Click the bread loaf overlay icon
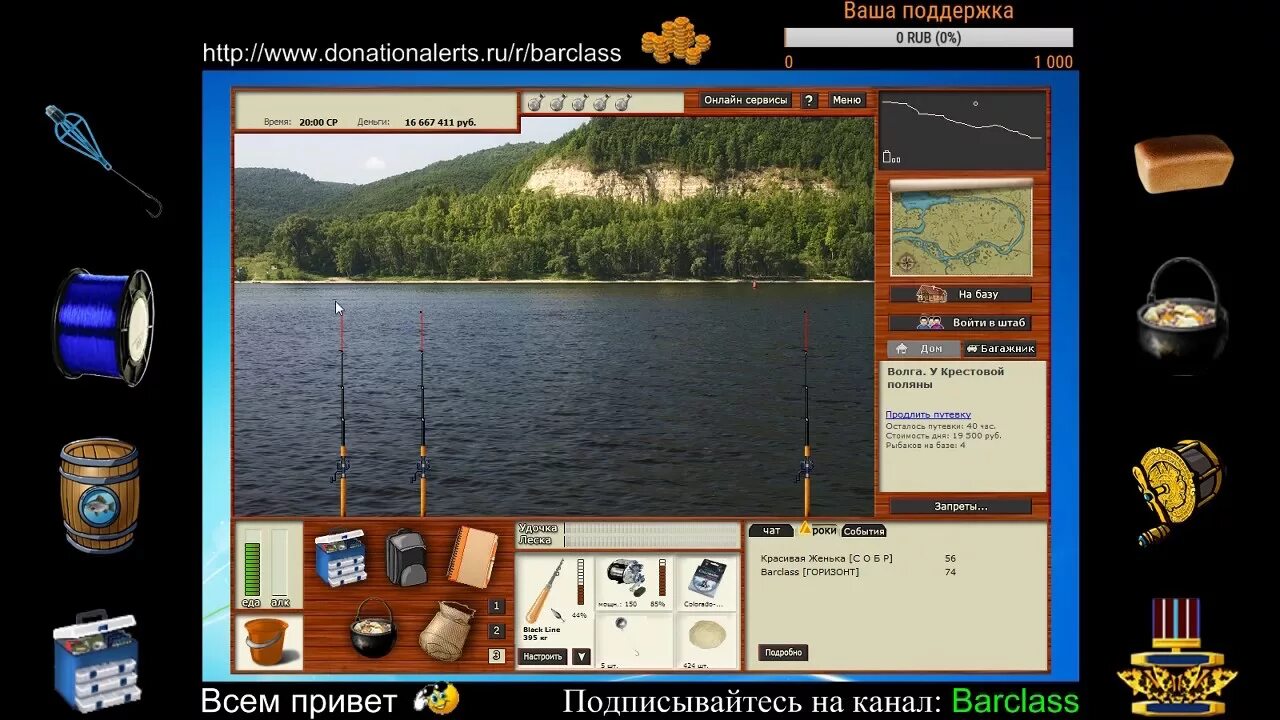The width and height of the screenshot is (1280, 720). coord(1183,164)
